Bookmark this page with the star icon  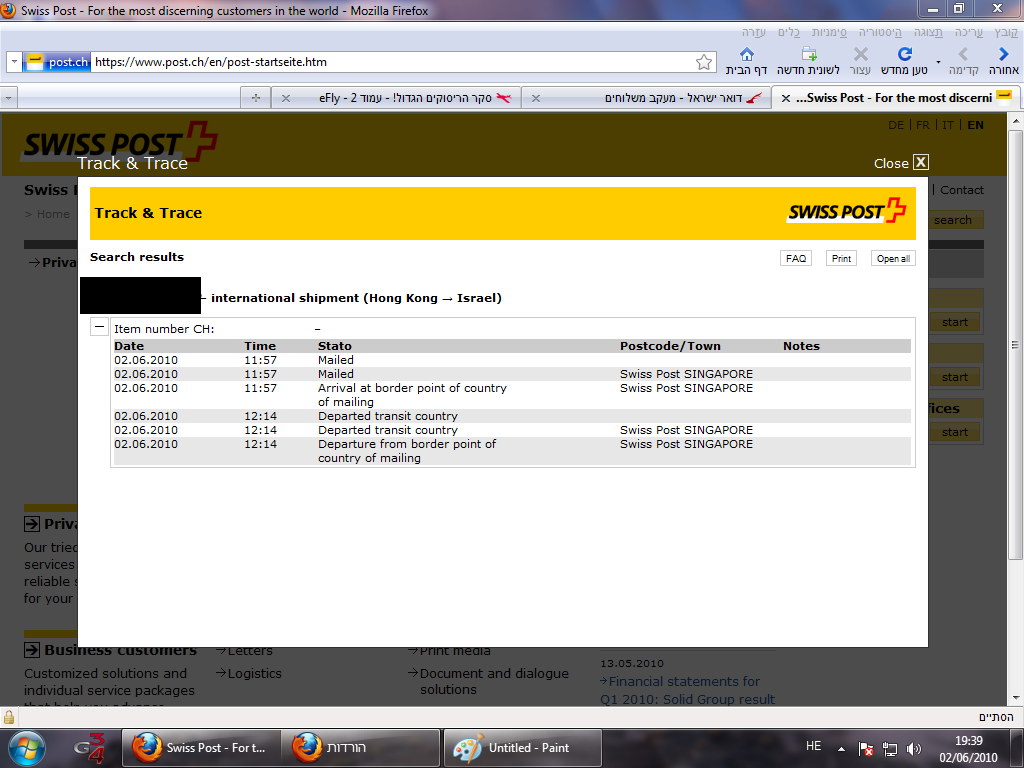tap(704, 62)
